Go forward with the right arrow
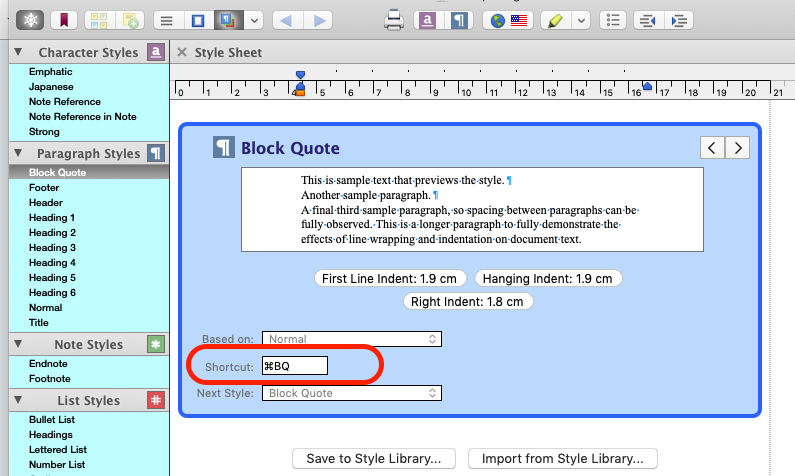The height and width of the screenshot is (476, 795). (x=319, y=20)
